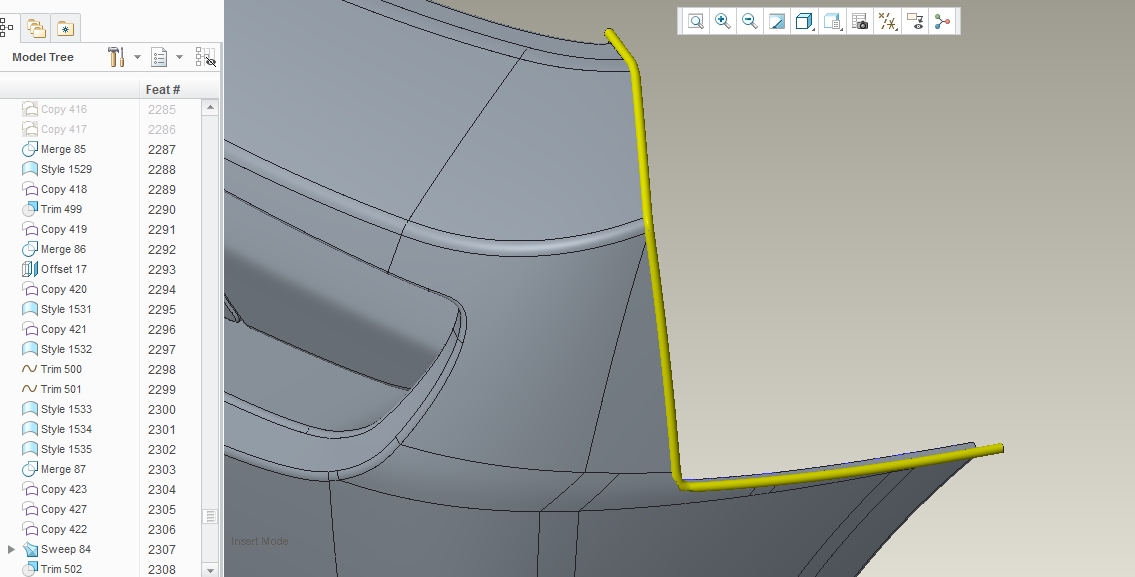Open the View Manager camera icon

(860, 21)
